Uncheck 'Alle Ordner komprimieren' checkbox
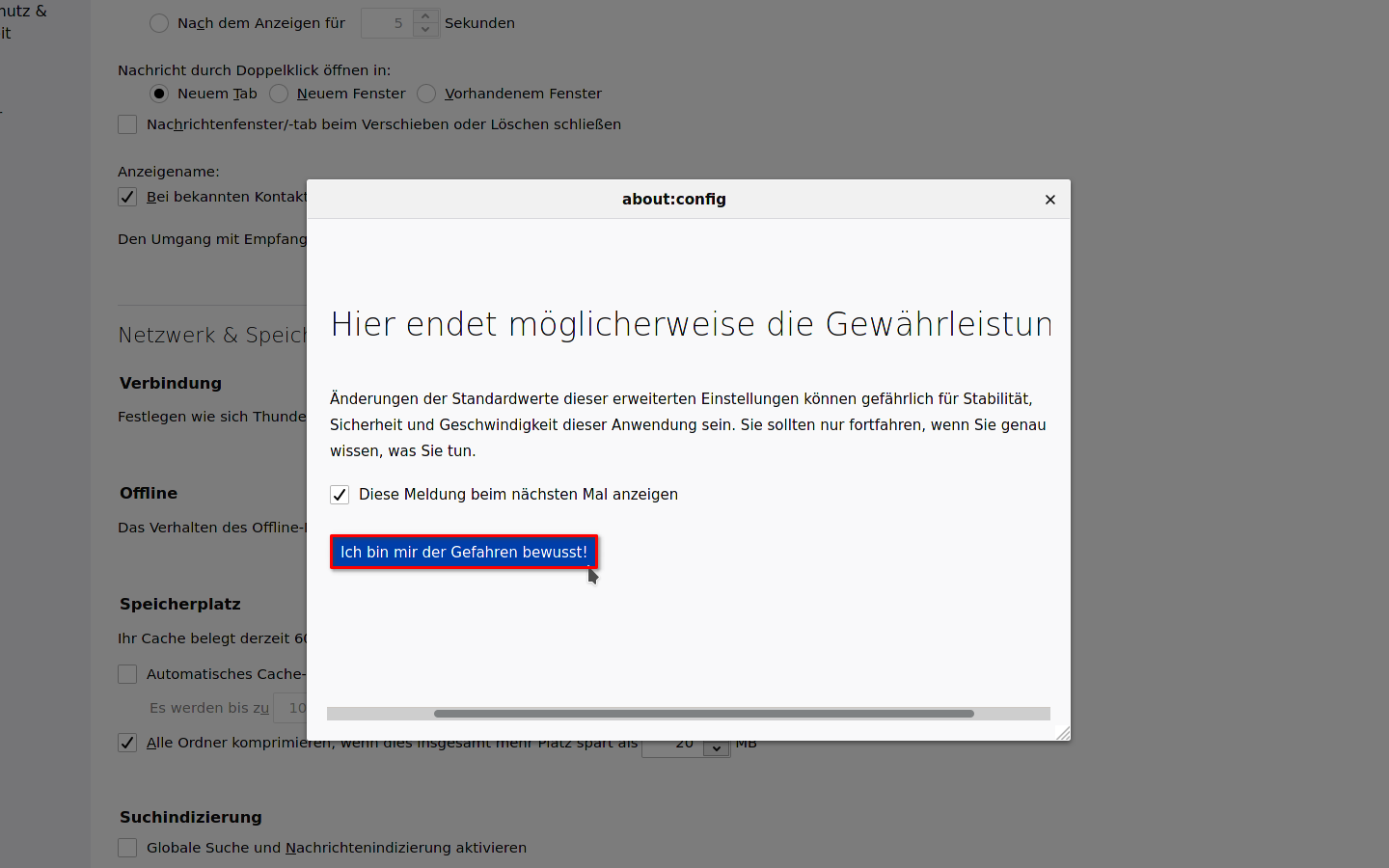Viewport: 1389px width, 868px height. tap(127, 743)
